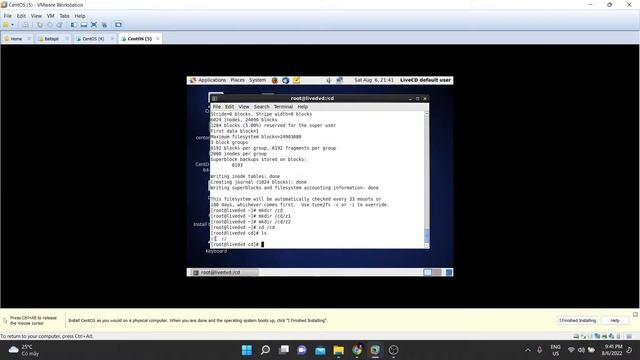Enter Unity mode toolbar icon
Screen dimensions: 640x360
(x=104, y=25)
